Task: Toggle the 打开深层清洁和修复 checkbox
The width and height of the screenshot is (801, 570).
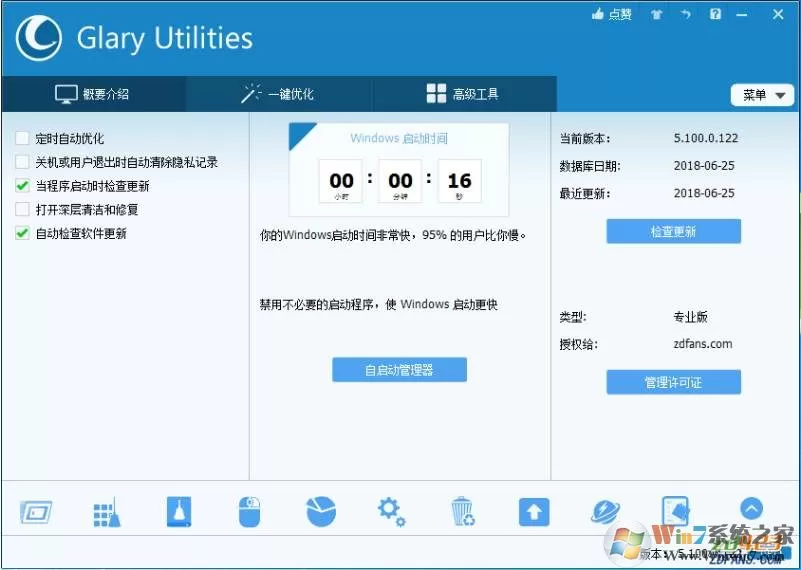Action: [x=22, y=209]
